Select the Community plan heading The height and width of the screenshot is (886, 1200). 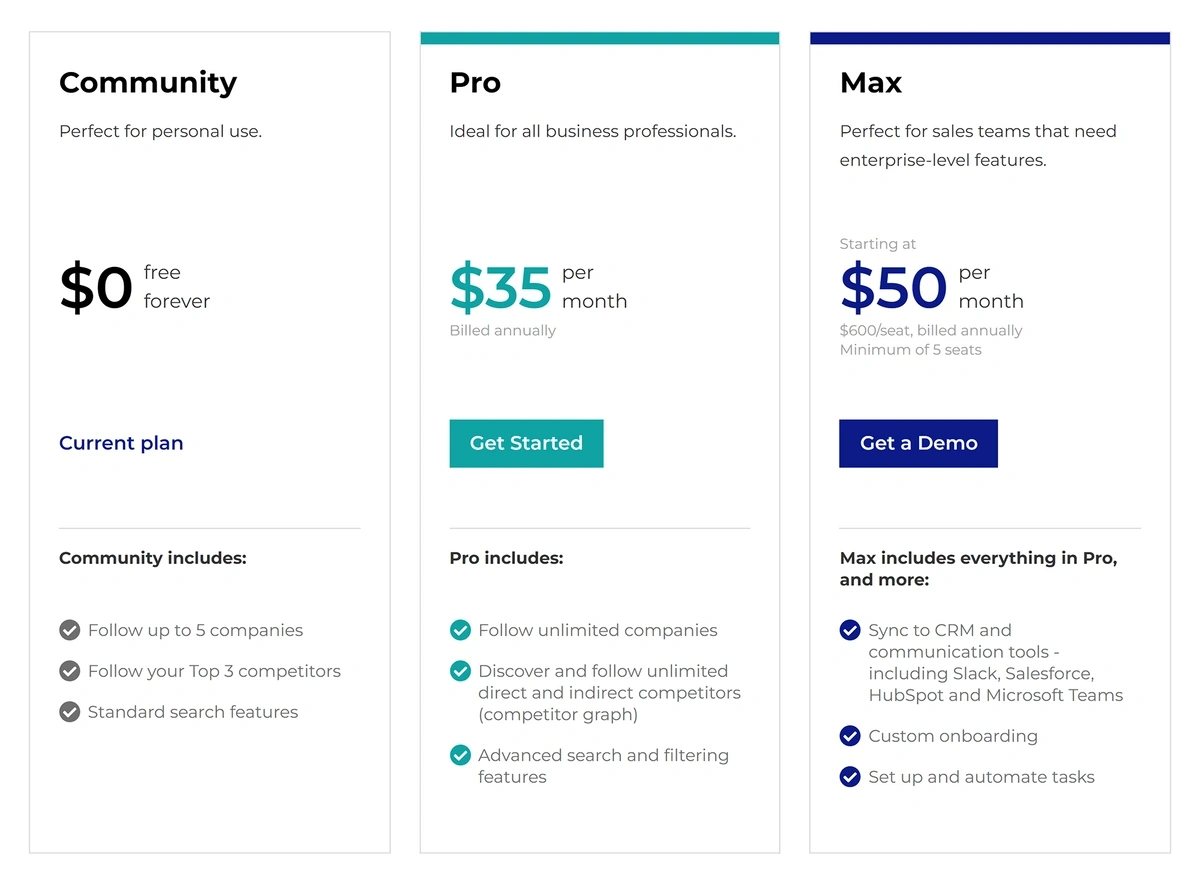tap(148, 83)
